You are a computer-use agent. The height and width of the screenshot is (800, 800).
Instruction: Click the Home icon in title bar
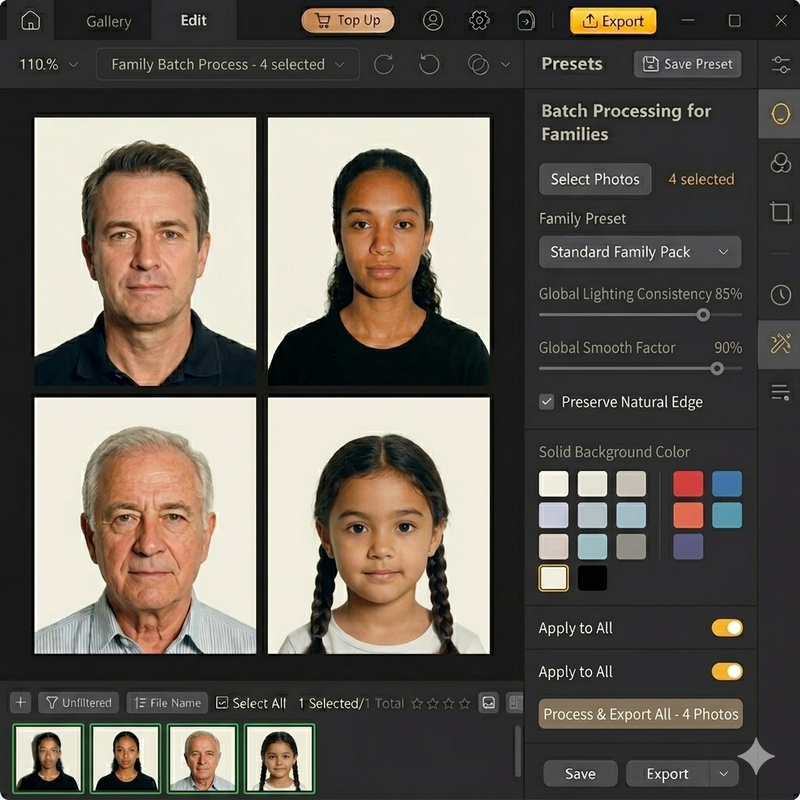point(31,21)
